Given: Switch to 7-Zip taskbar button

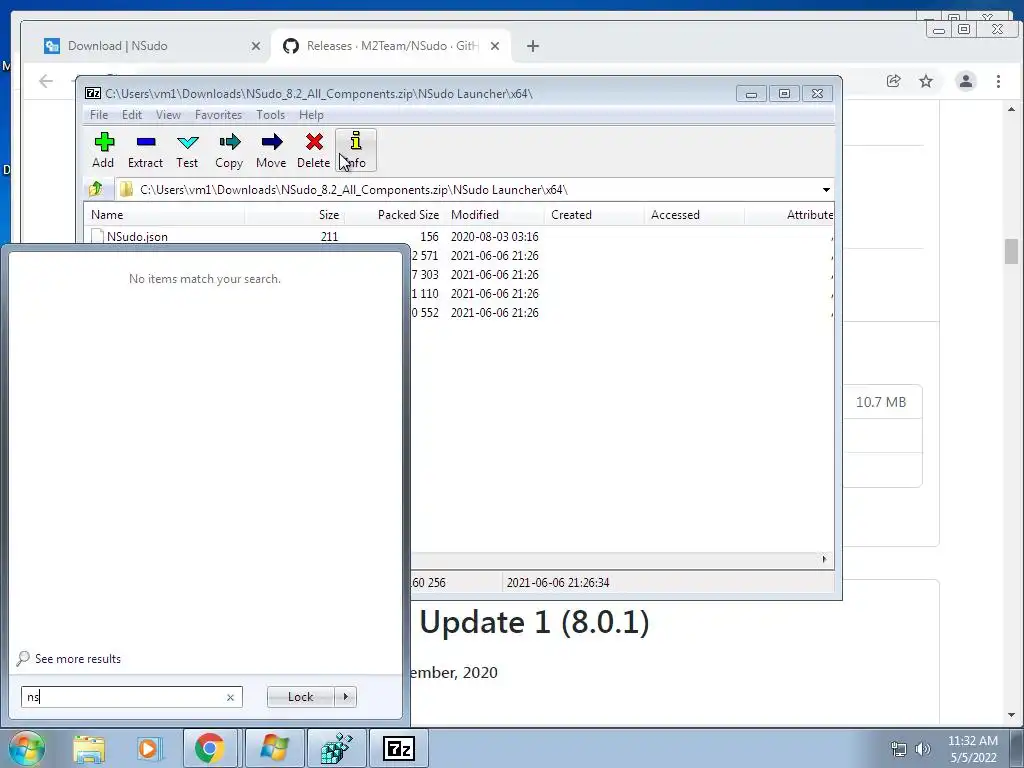Looking at the screenshot, I should [399, 748].
